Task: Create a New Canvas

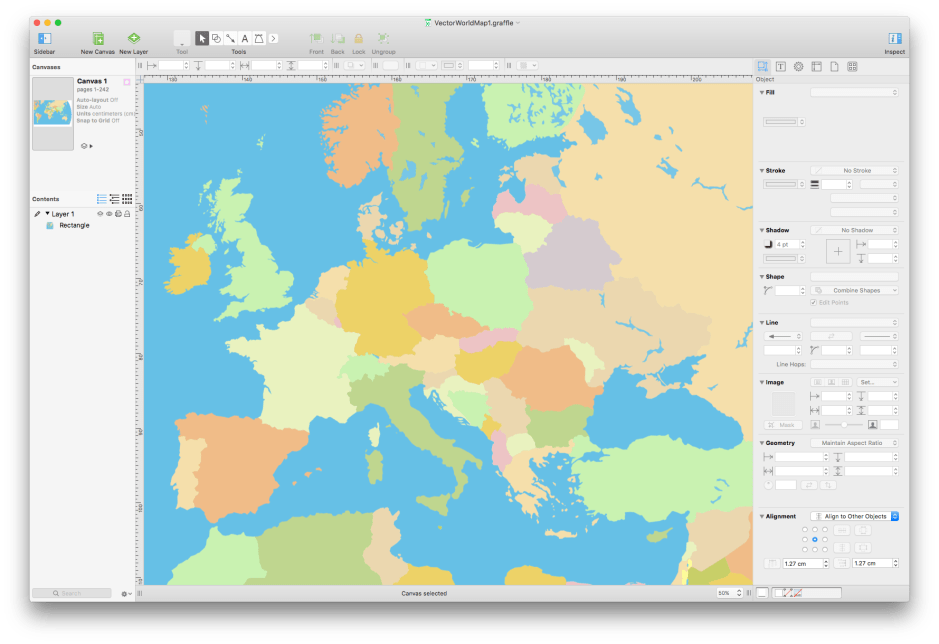Action: (95, 36)
